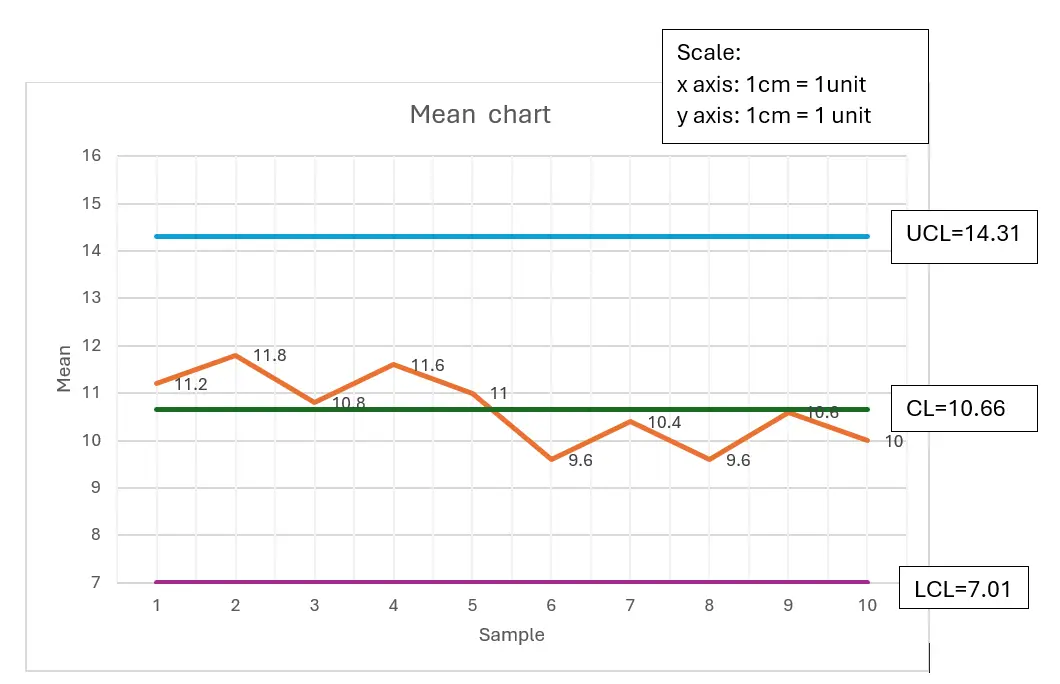
Task: Select the CL=10.66 label box
Action: 964,408
